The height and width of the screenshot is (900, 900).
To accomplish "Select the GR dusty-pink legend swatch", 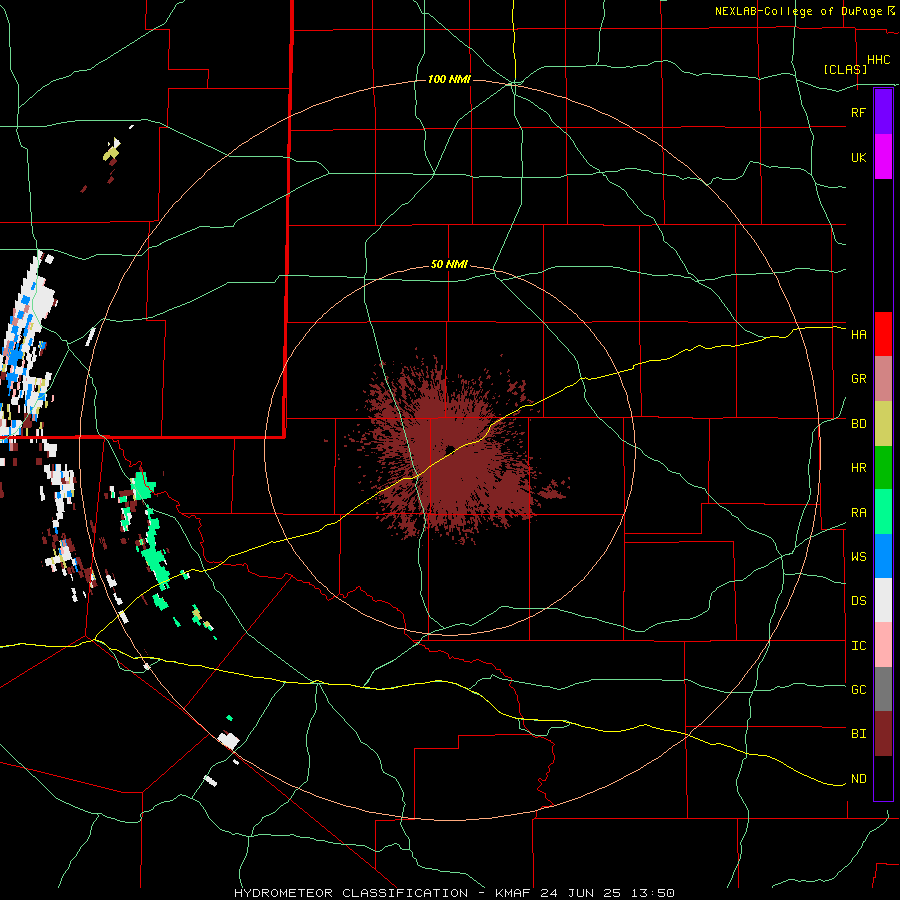I will pyautogui.click(x=883, y=379).
